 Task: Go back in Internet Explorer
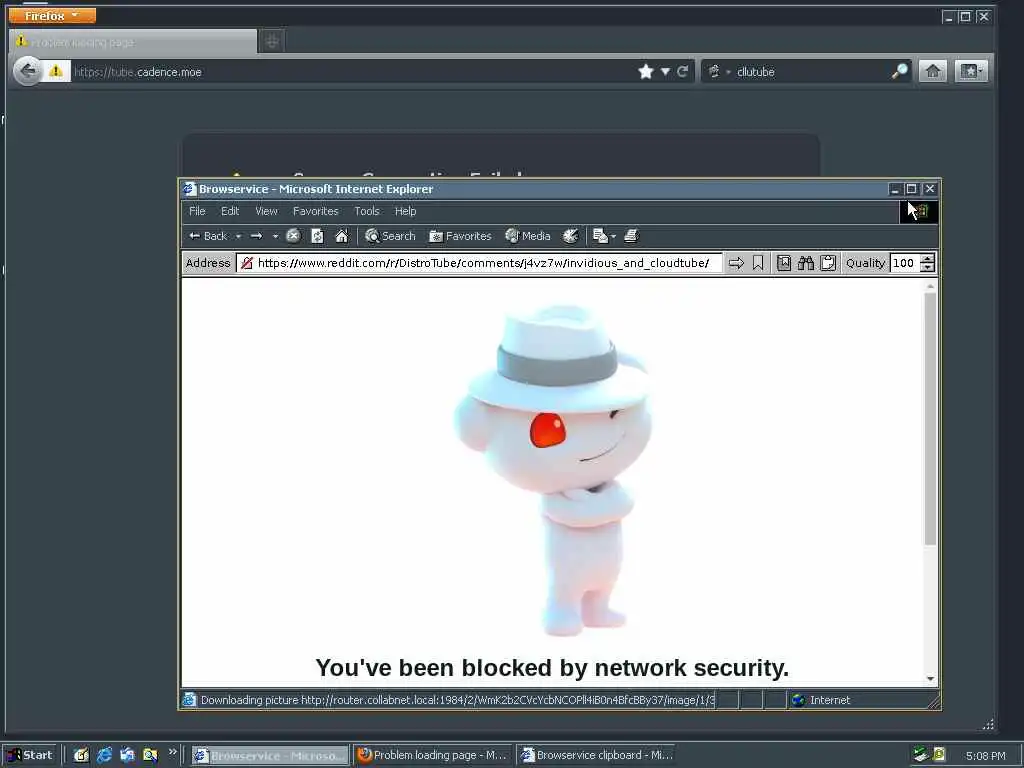208,236
